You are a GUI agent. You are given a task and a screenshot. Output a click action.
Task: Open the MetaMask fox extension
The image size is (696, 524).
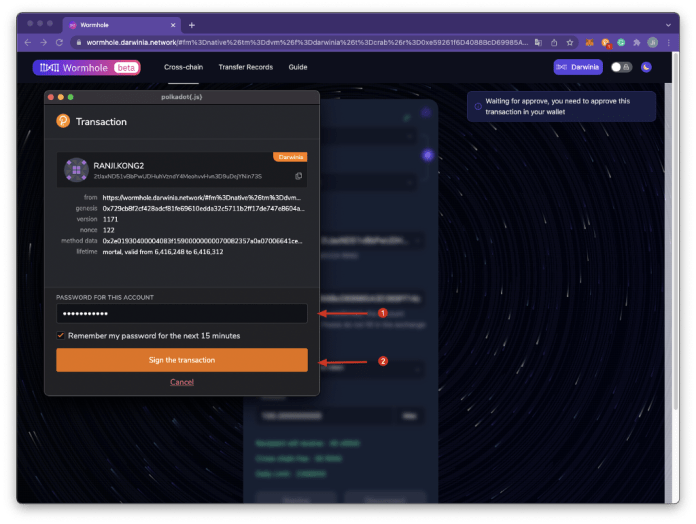point(589,43)
